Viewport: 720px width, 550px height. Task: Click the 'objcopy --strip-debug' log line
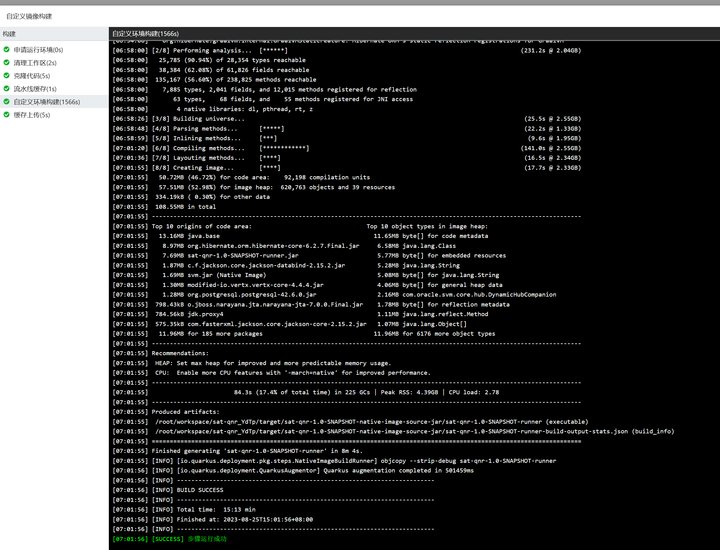[x=334, y=460]
